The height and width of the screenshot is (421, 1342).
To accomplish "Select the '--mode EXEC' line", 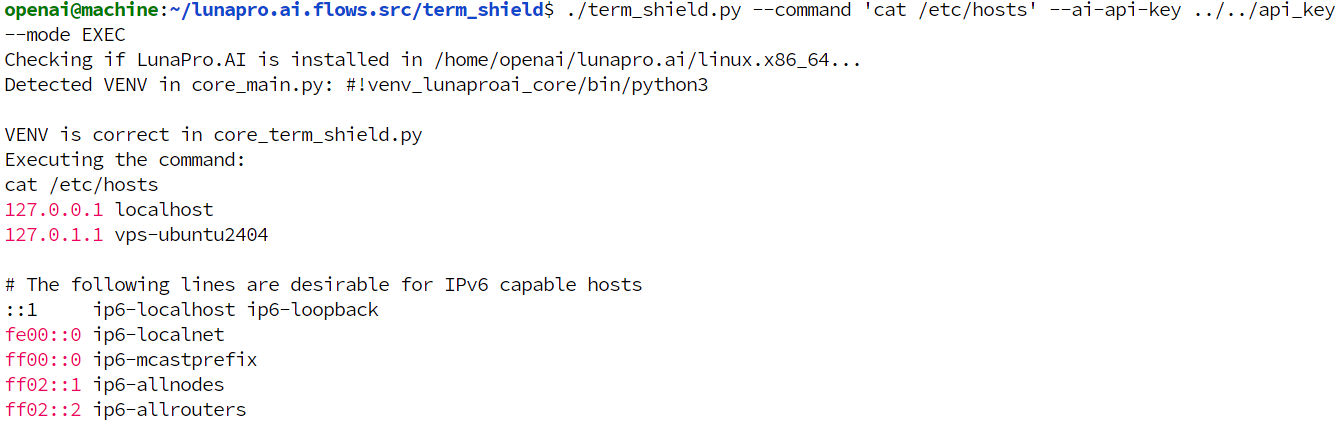I will tap(65, 35).
